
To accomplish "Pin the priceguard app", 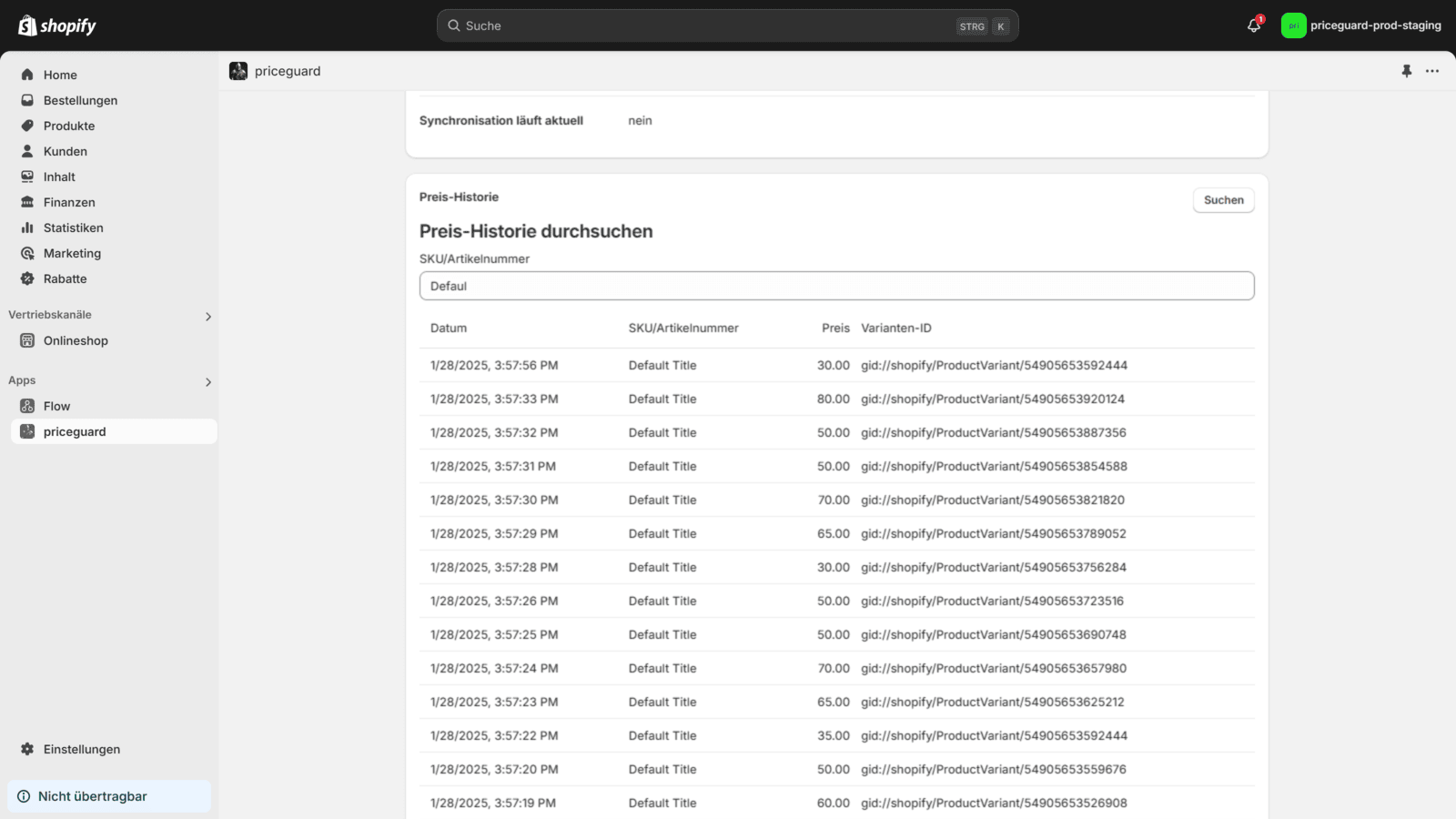I will click(1406, 71).
